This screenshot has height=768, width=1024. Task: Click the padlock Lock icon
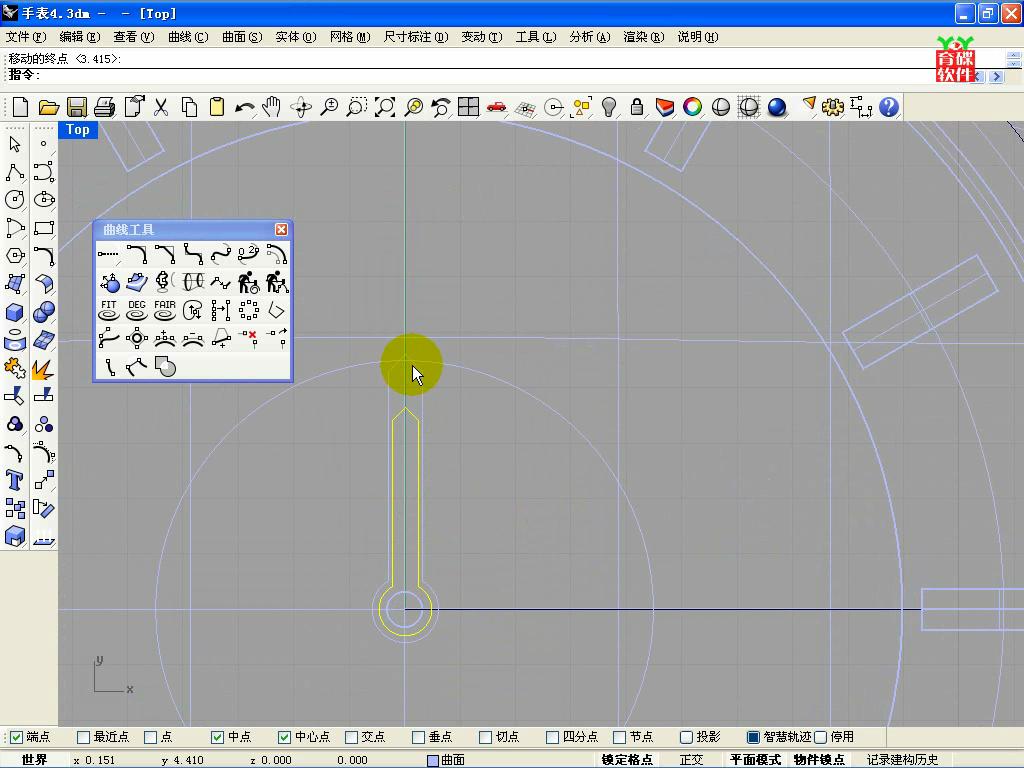point(637,106)
